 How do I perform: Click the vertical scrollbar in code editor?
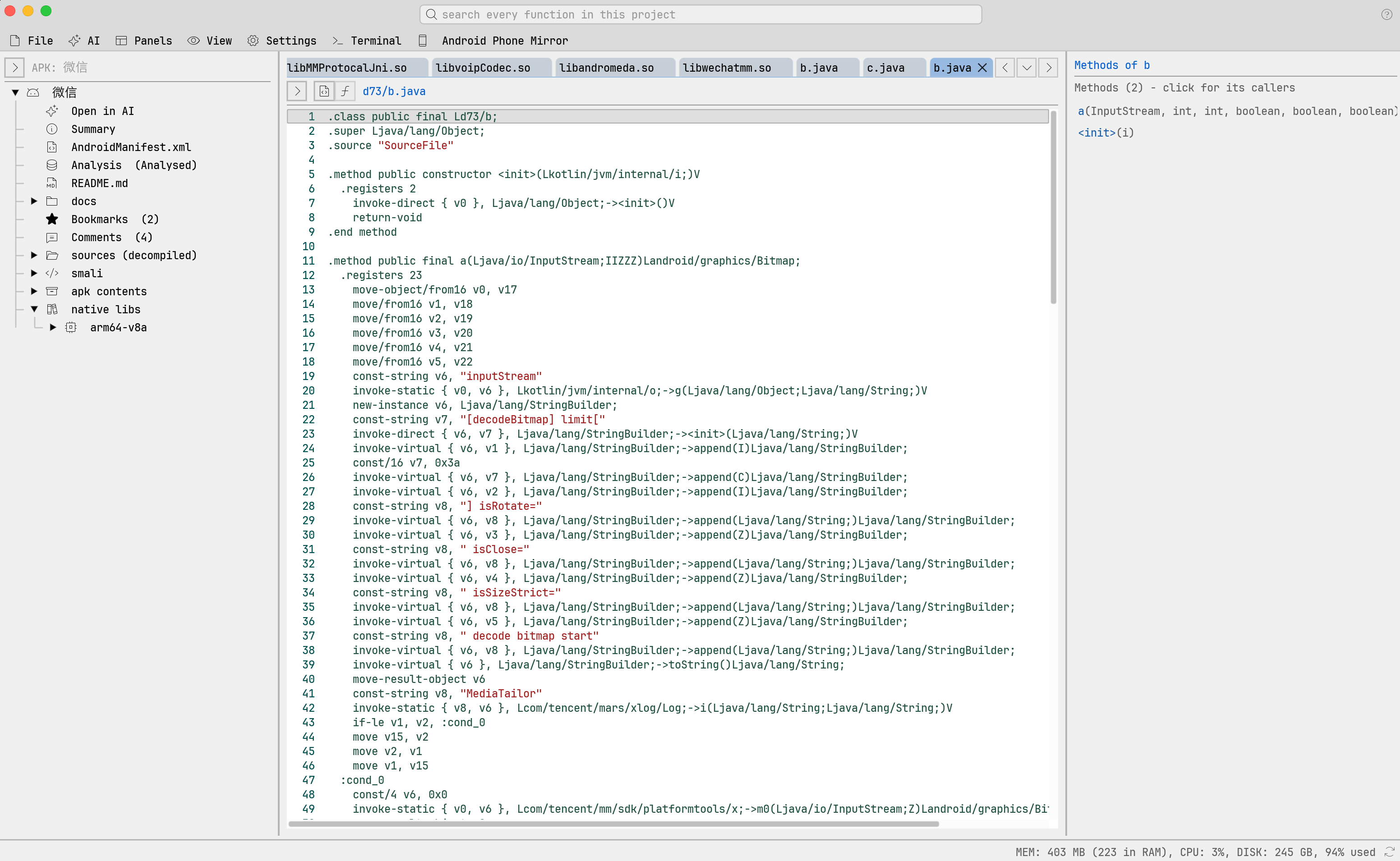1053,207
